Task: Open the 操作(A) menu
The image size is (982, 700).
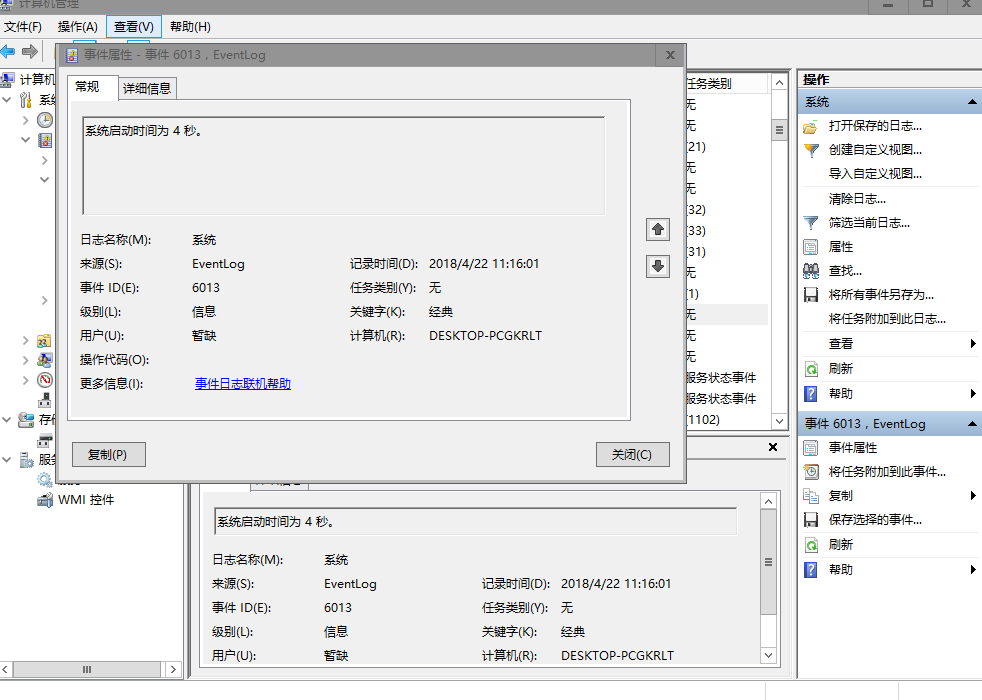Action: coord(78,27)
